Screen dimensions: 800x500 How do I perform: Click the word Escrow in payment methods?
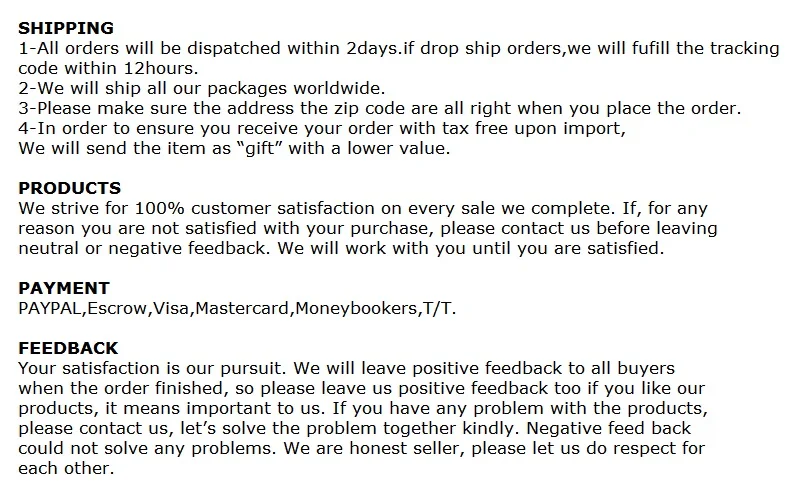117,309
